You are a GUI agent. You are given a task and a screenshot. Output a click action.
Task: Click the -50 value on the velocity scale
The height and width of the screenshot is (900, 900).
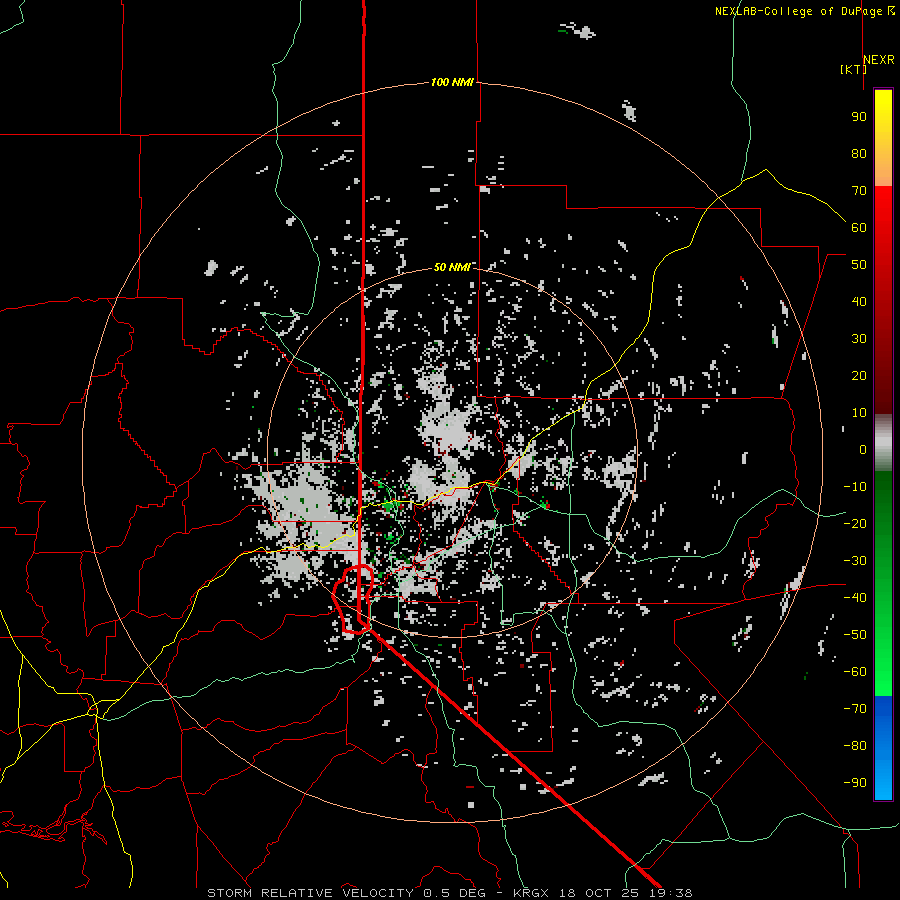tap(855, 635)
